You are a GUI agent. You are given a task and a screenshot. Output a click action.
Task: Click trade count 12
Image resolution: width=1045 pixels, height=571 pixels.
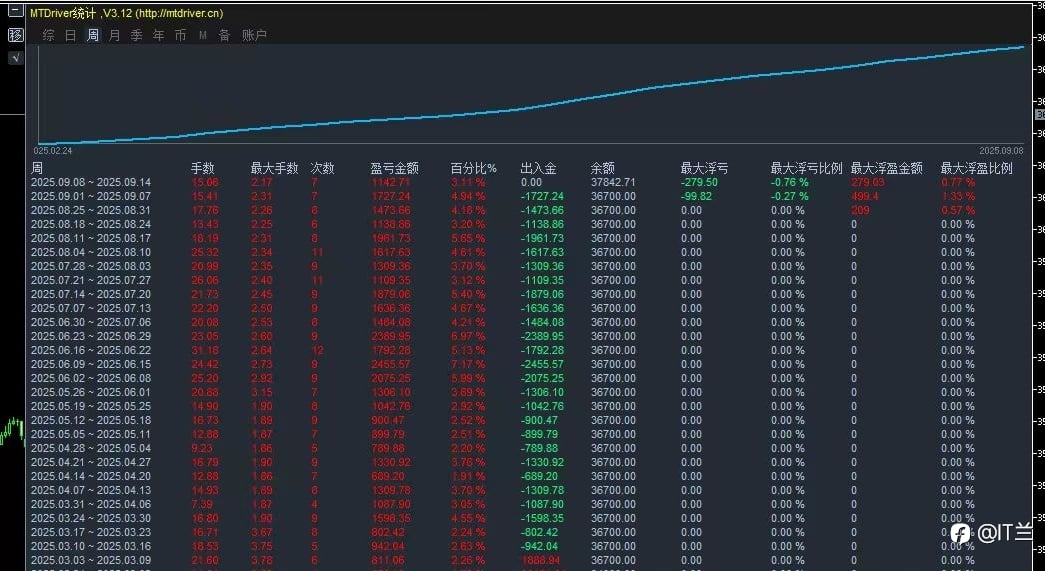coord(317,350)
